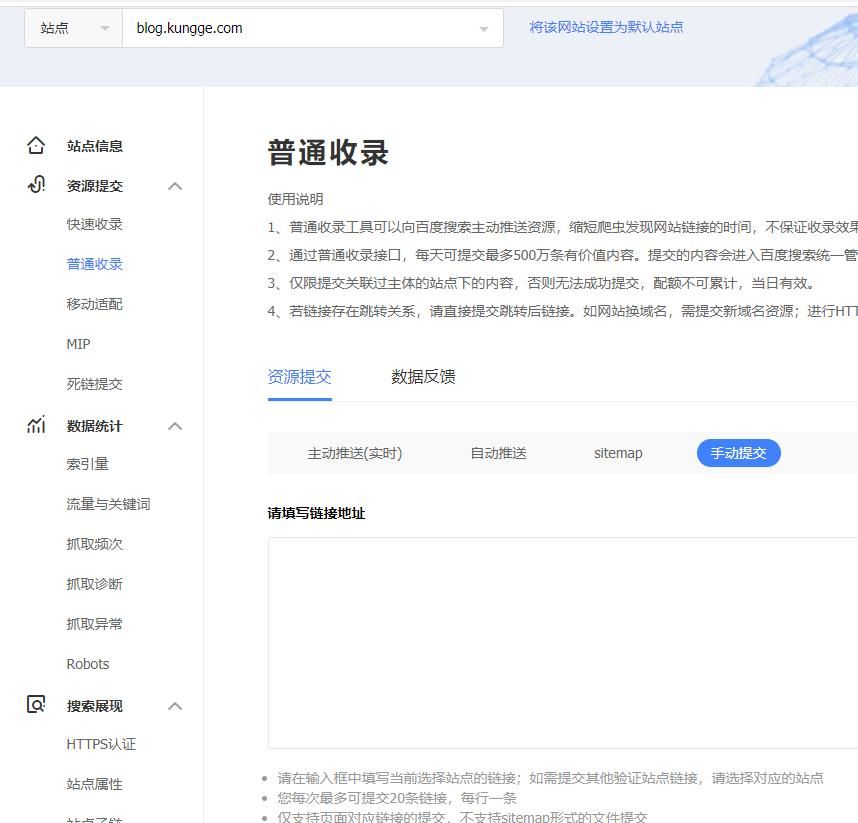Click the home icon beside 站点信息

[36, 145]
